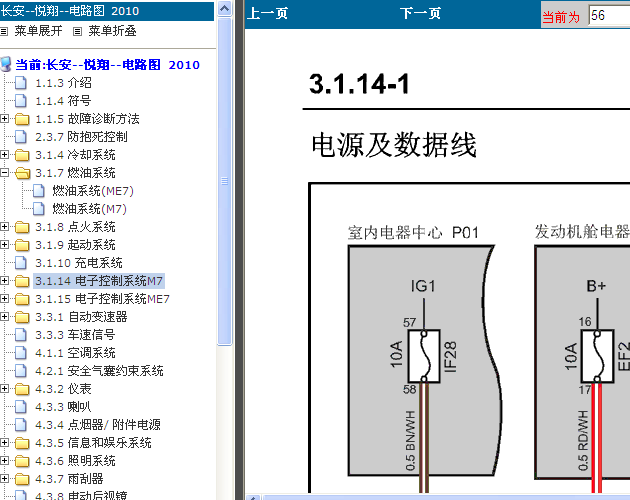Click the page icon for 4.2.1 安全气囊约束系统
This screenshot has height=500, width=630.
(21, 371)
